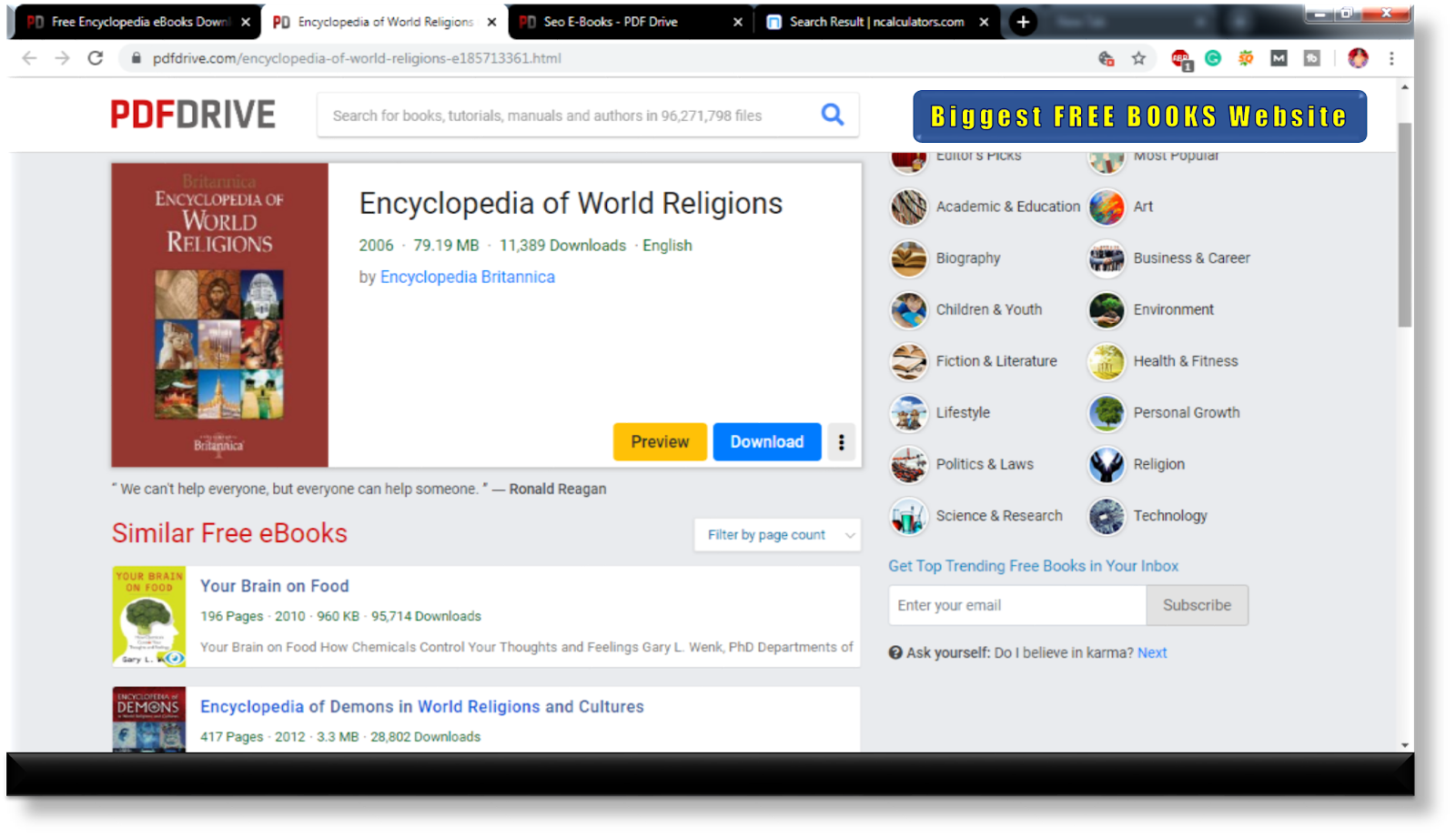Viewport: 1456px width, 838px height.
Task: Open the Fiction & Literature category icon
Action: [x=908, y=362]
